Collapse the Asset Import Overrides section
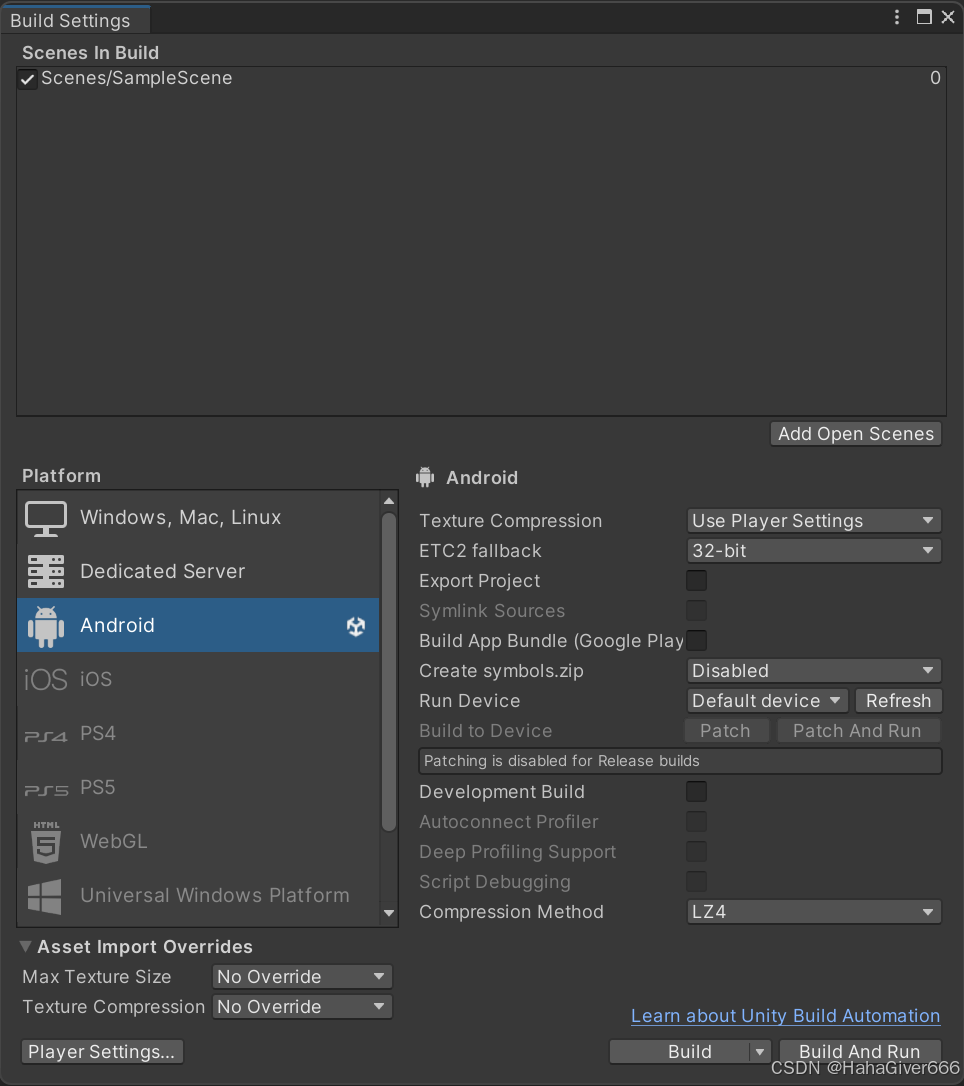Image resolution: width=964 pixels, height=1086 pixels. click(26, 946)
